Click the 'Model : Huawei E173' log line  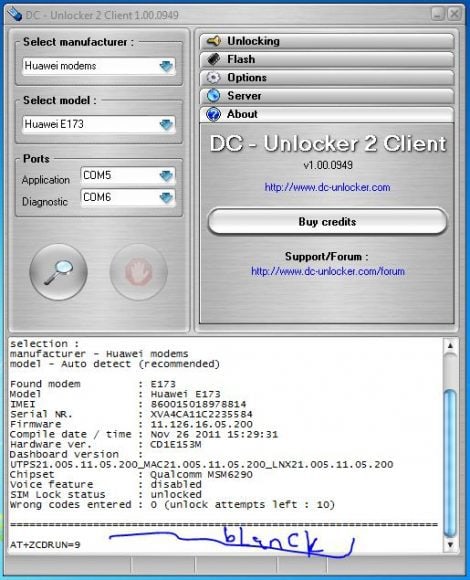coord(115,394)
